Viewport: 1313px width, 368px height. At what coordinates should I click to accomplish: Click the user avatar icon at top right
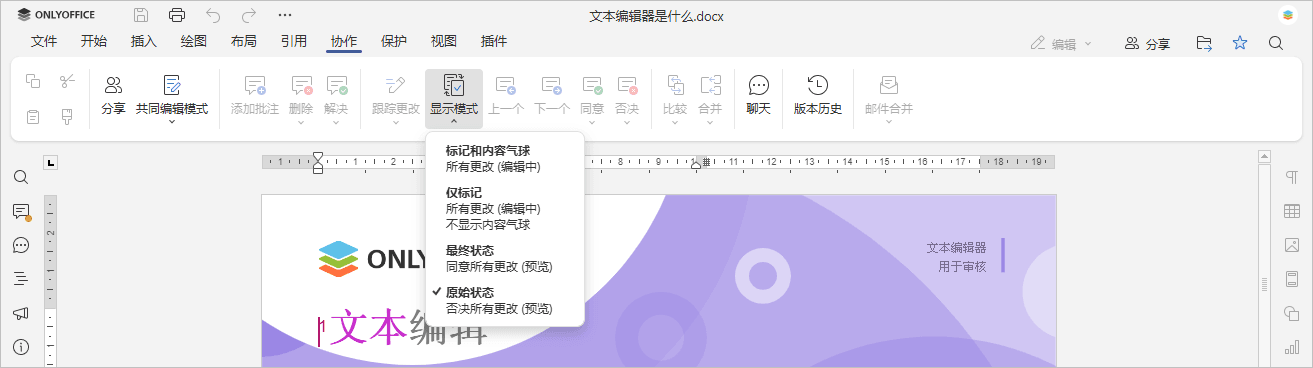(x=1287, y=15)
